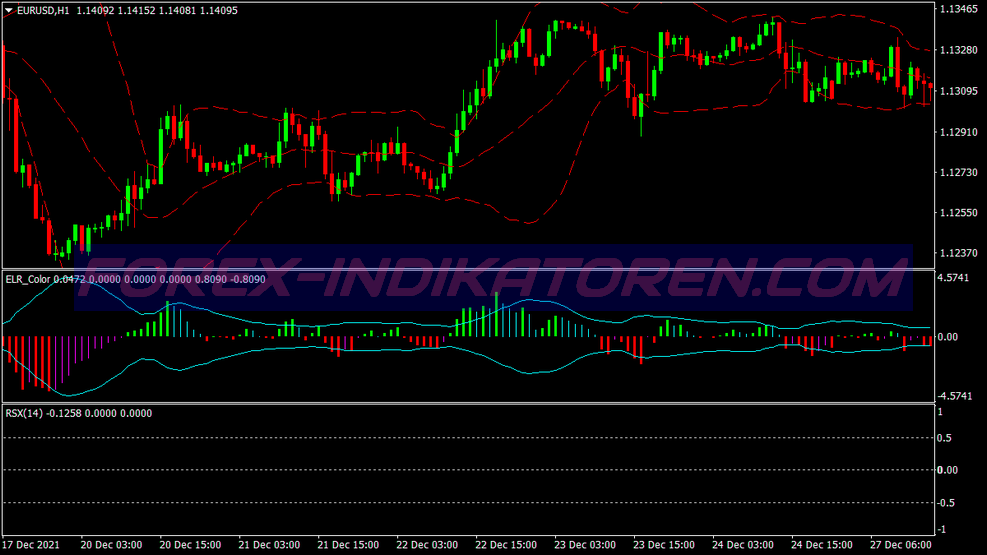Click the 0.8090 -0.8090 ELR values
Image resolution: width=987 pixels, height=555 pixels.
[x=230, y=279]
